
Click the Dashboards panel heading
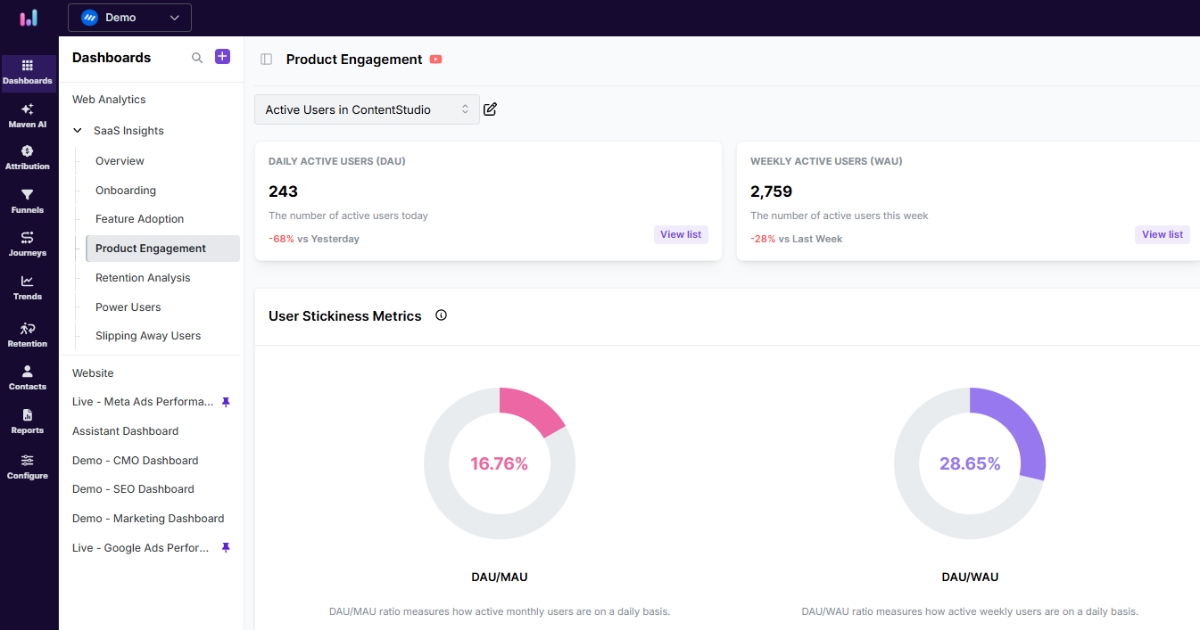[111, 58]
